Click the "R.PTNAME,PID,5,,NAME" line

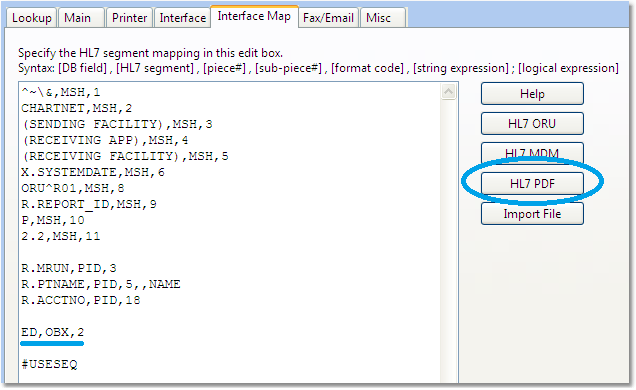101,284
